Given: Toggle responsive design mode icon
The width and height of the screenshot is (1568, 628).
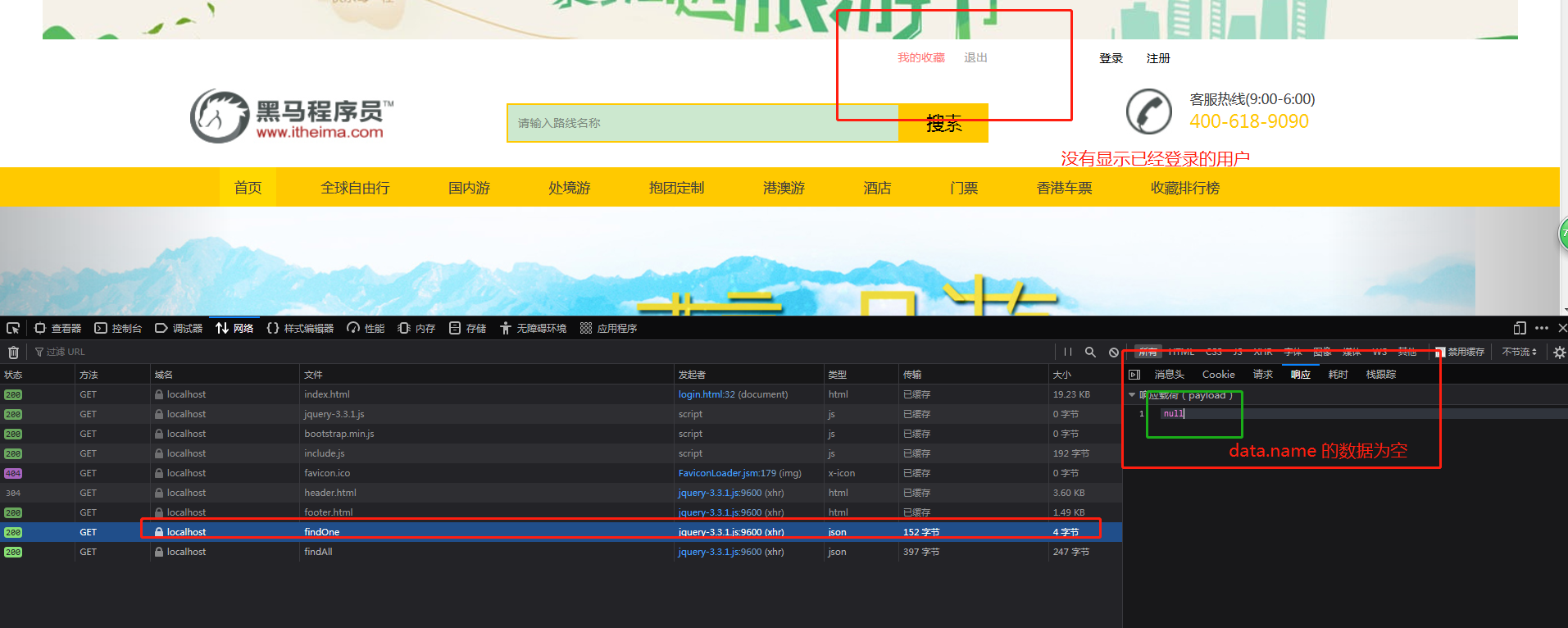Looking at the screenshot, I should click(x=1520, y=328).
